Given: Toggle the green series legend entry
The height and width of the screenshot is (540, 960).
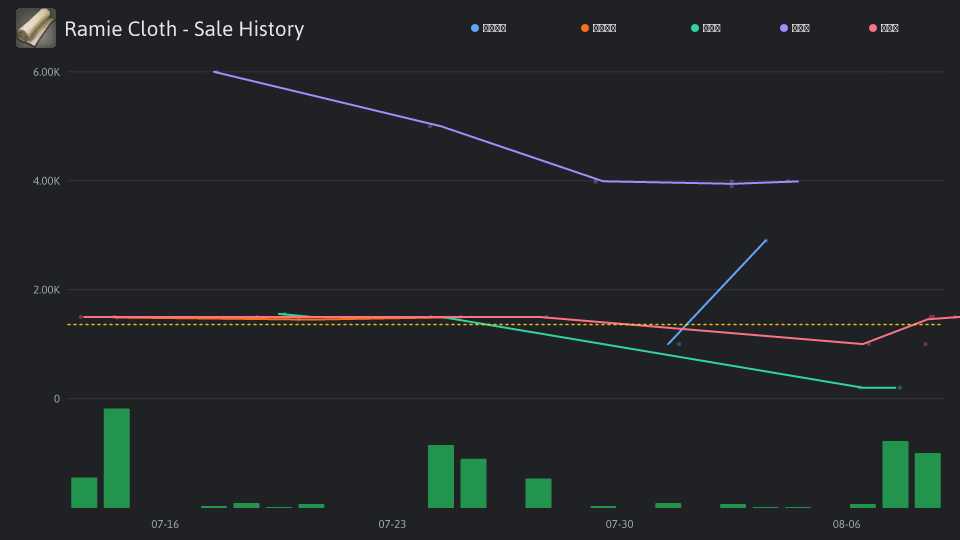Looking at the screenshot, I should pos(705,28).
